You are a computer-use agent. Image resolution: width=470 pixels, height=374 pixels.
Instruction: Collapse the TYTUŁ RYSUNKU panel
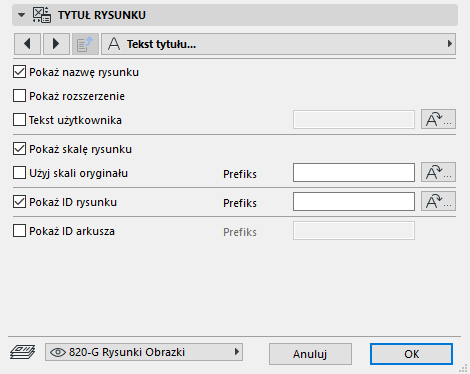pos(21,15)
